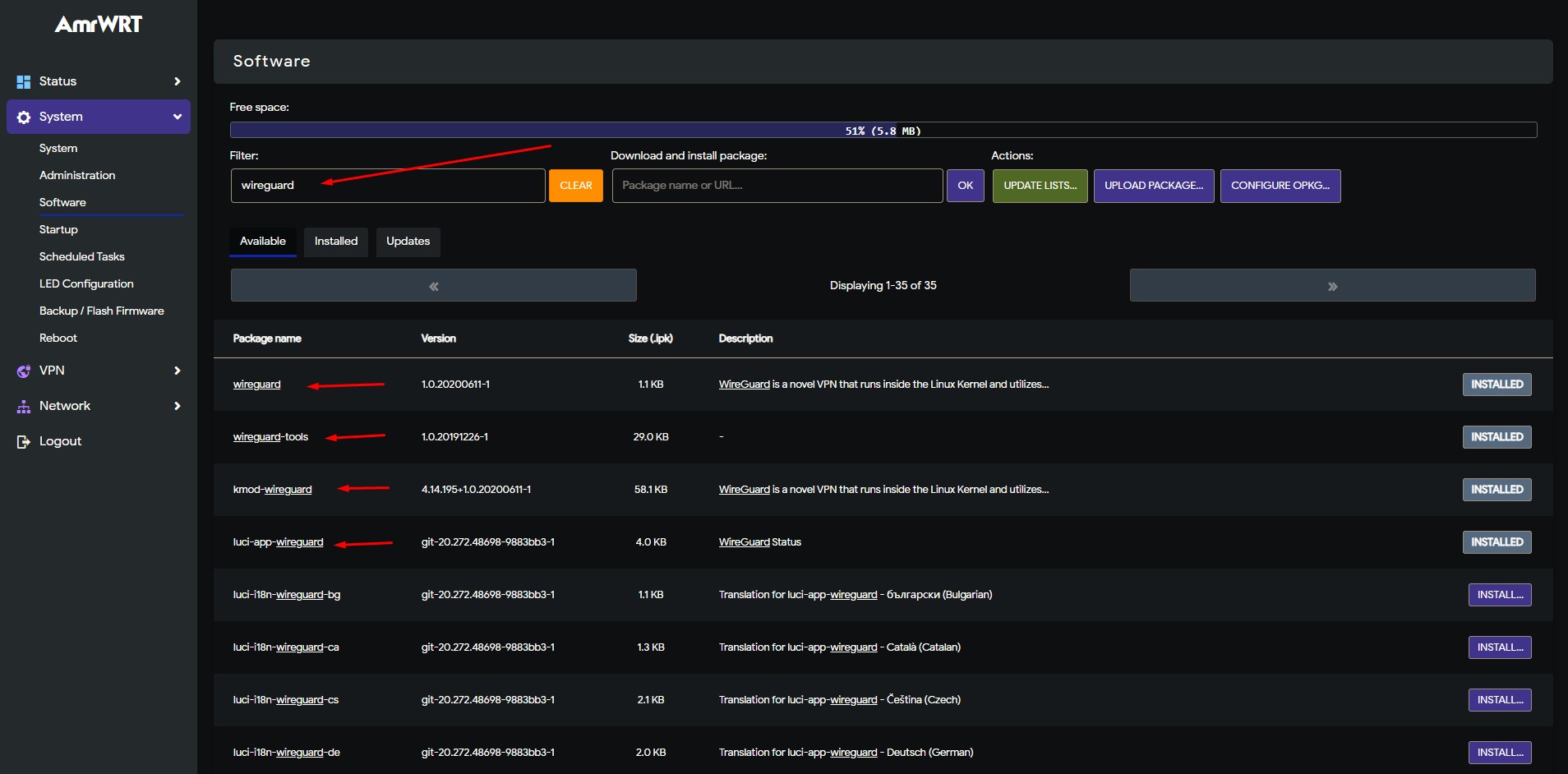Click INSTALLED button for wireguard-tools row
1568x774 pixels.
[x=1497, y=437]
